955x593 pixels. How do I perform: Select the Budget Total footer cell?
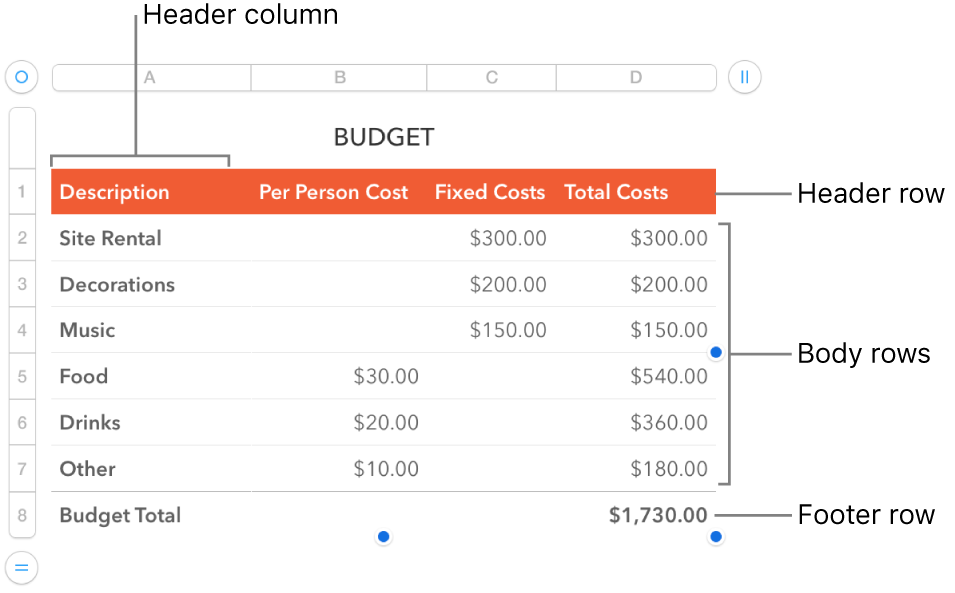tap(120, 515)
